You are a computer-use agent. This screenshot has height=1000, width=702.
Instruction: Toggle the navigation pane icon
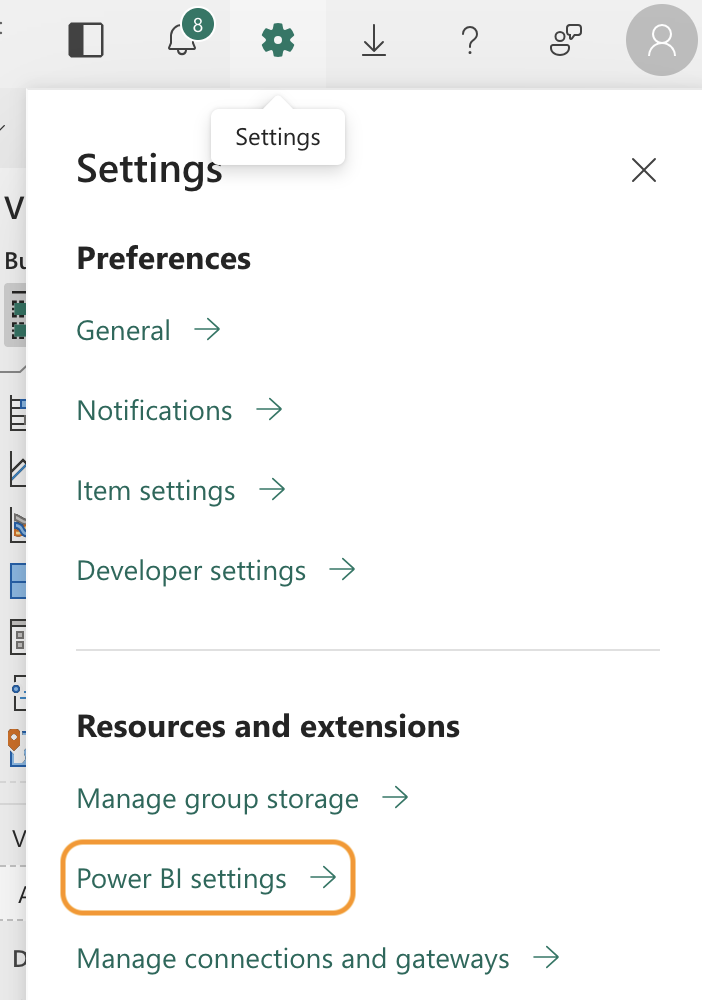coord(86,40)
